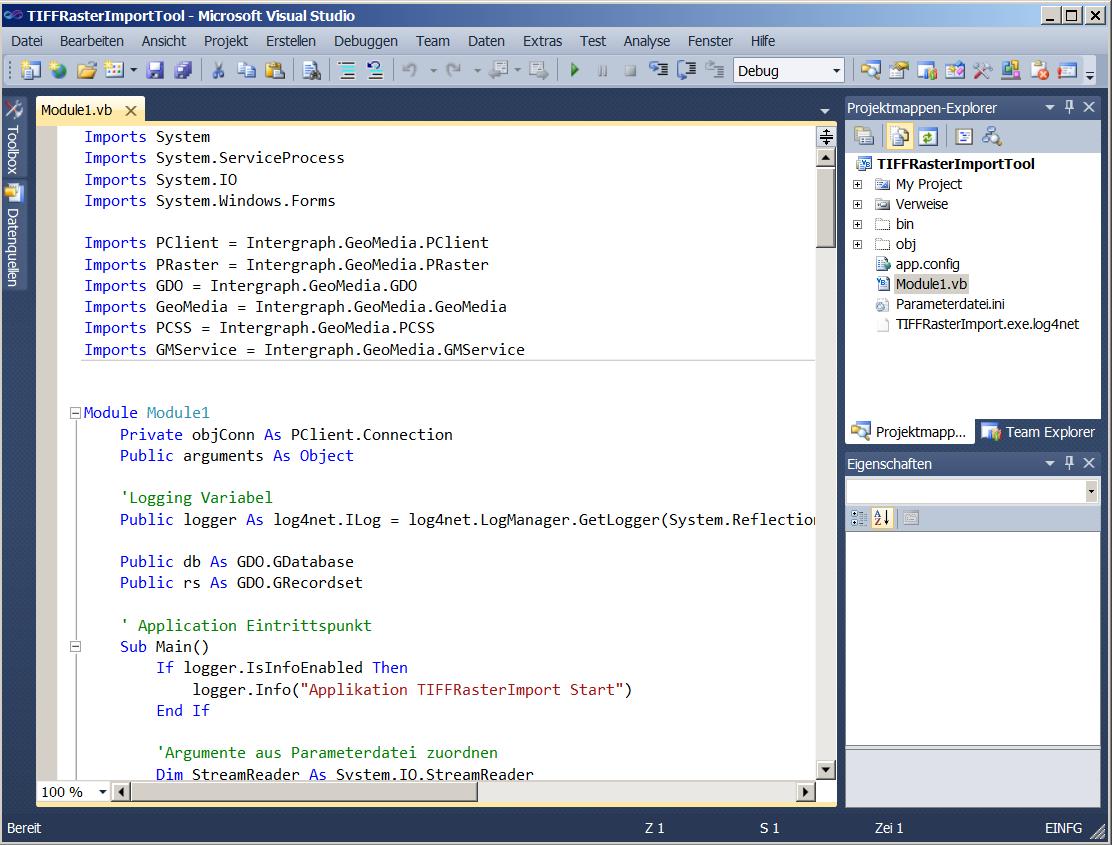Expand the bin folder node

[x=857, y=224]
